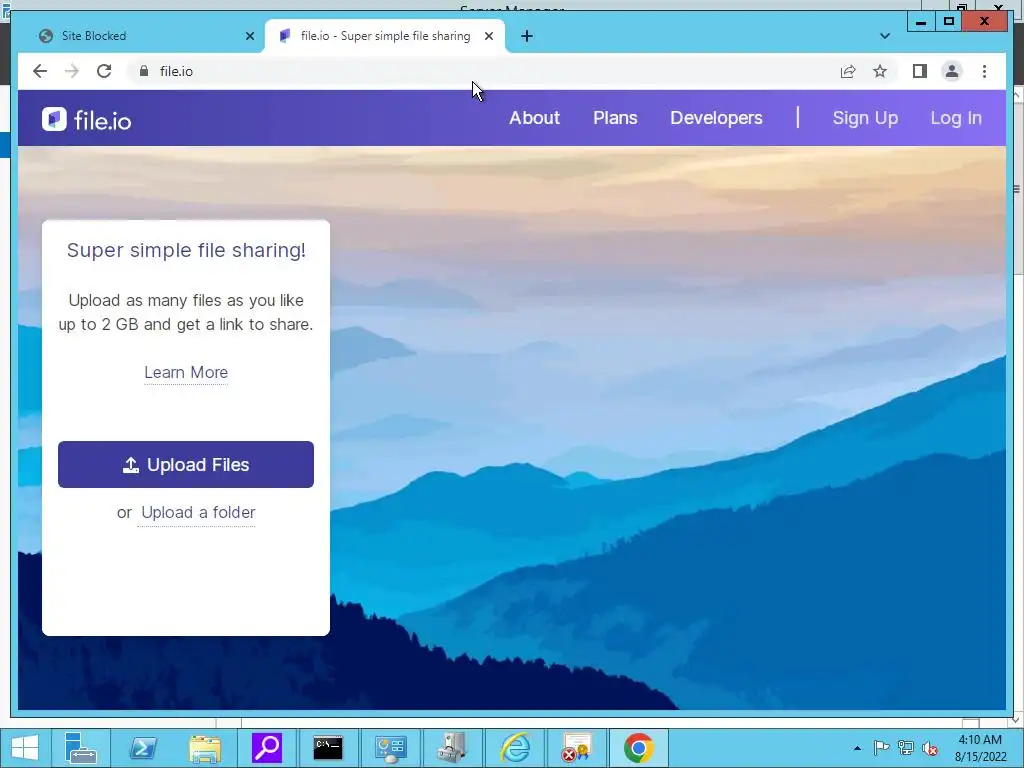1024x768 pixels.
Task: Open File Explorer from the taskbar
Action: point(204,748)
